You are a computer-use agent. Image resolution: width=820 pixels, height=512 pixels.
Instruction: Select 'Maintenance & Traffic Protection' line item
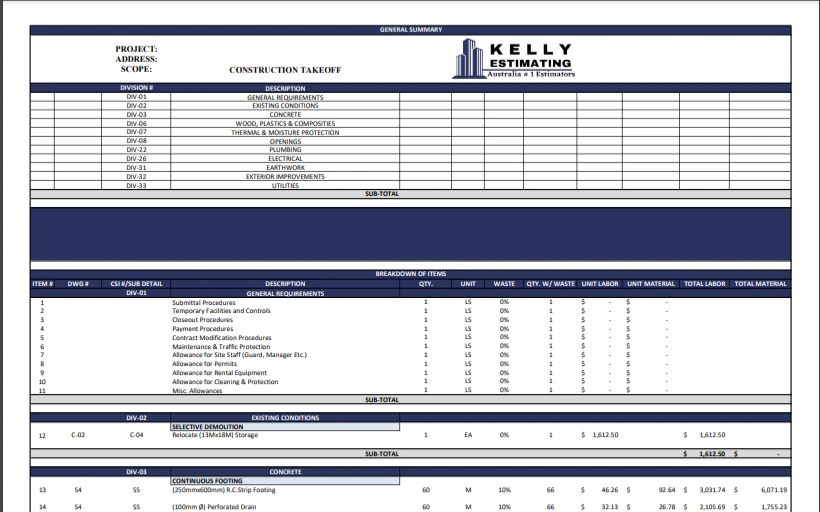tap(221, 346)
